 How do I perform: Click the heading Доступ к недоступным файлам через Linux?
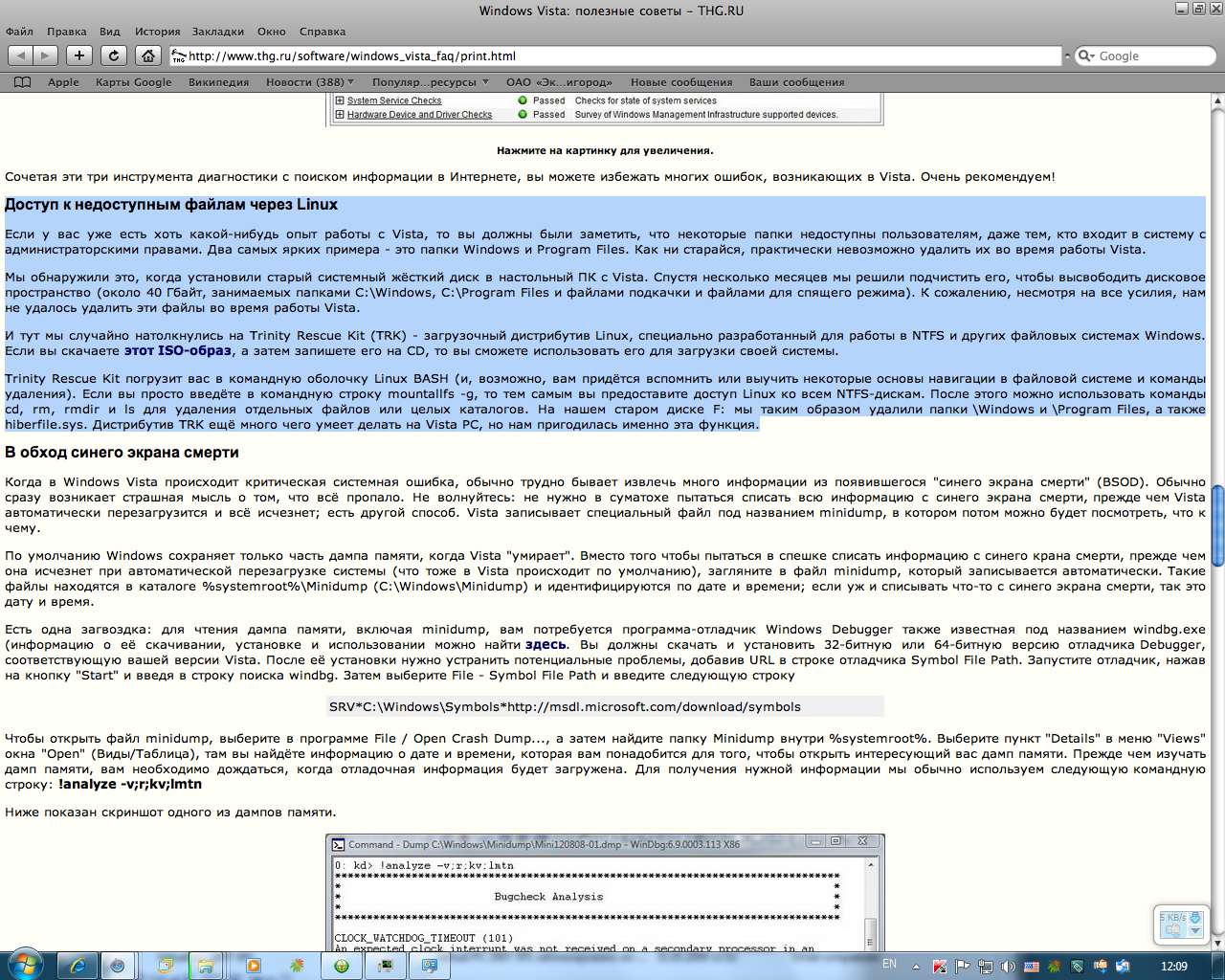click(171, 205)
